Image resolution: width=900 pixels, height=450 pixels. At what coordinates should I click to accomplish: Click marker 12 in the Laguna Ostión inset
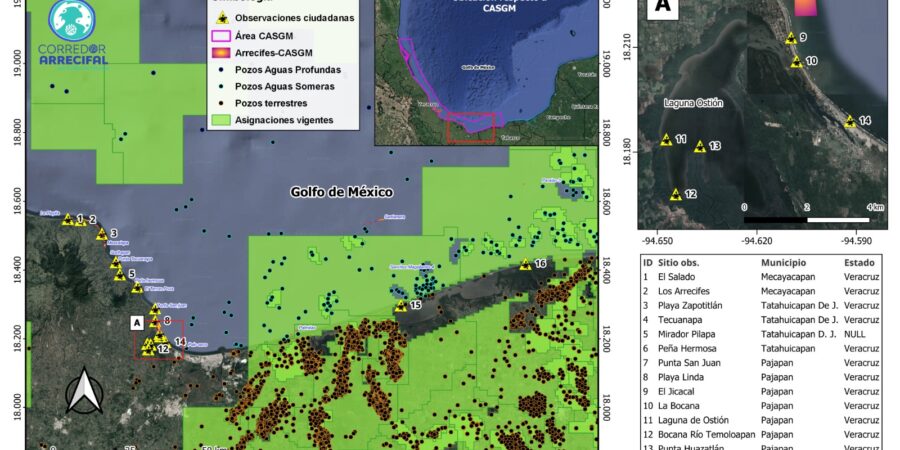pyautogui.click(x=676, y=194)
